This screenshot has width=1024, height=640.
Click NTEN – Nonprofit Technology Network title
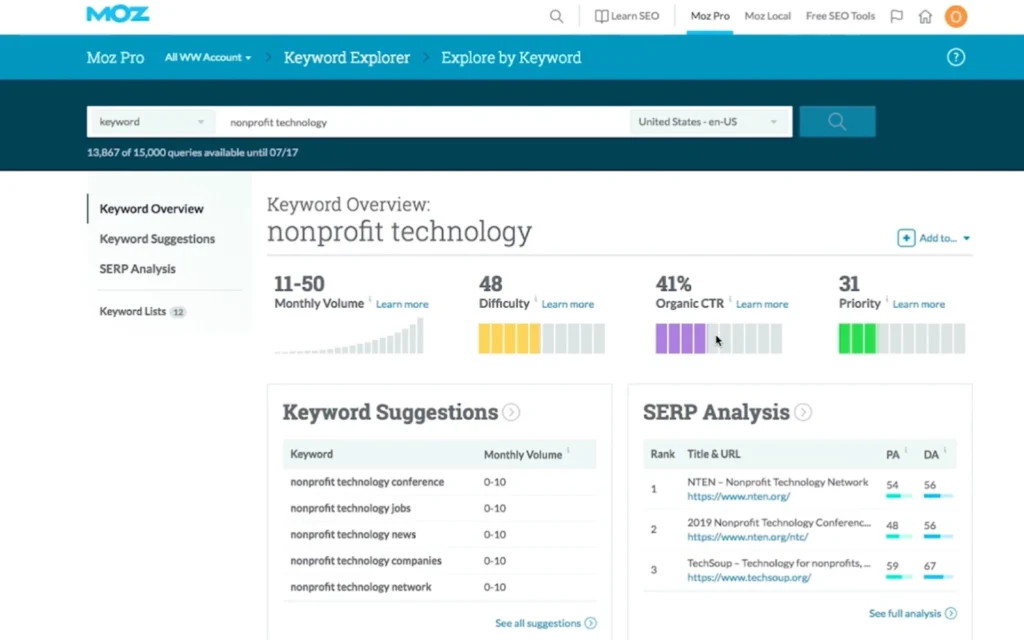(777, 482)
